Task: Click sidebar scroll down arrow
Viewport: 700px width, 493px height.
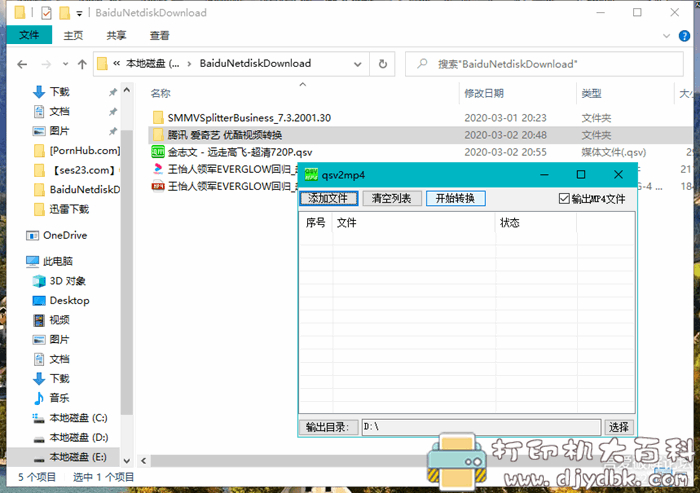Action: click(127, 461)
